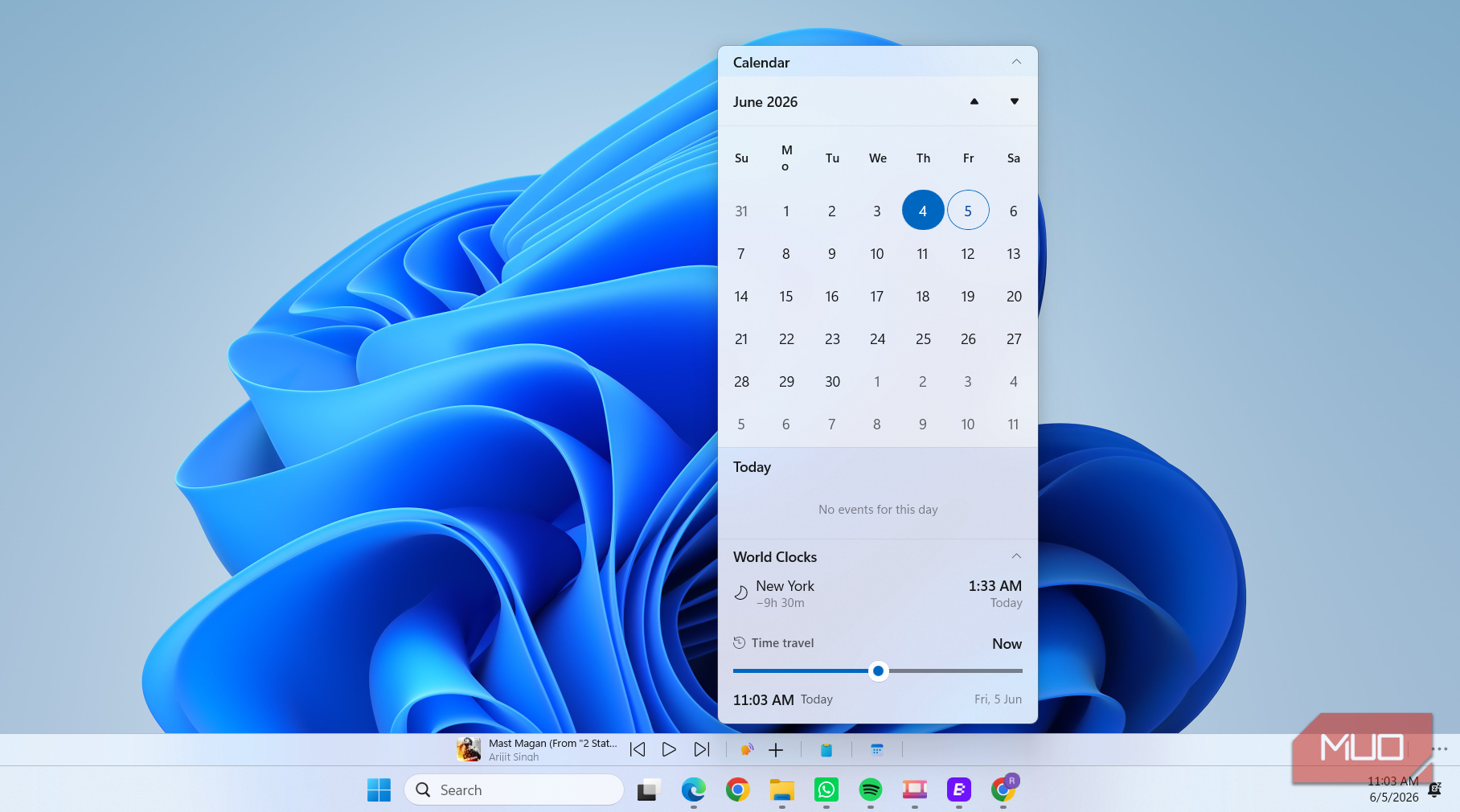1460x812 pixels.
Task: Skip to previous track in media bar
Action: pyautogui.click(x=638, y=749)
